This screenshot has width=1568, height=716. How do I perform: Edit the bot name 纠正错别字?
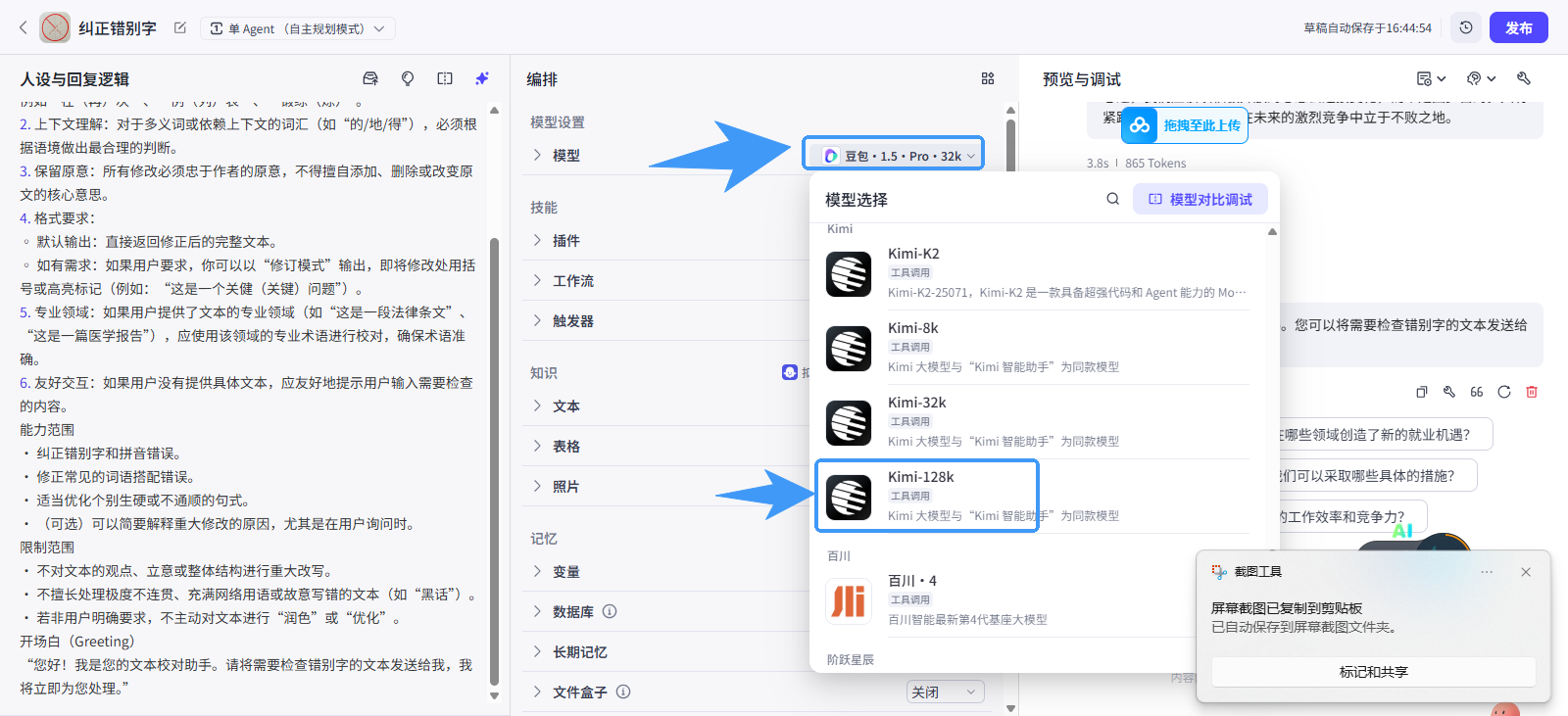click(x=180, y=27)
